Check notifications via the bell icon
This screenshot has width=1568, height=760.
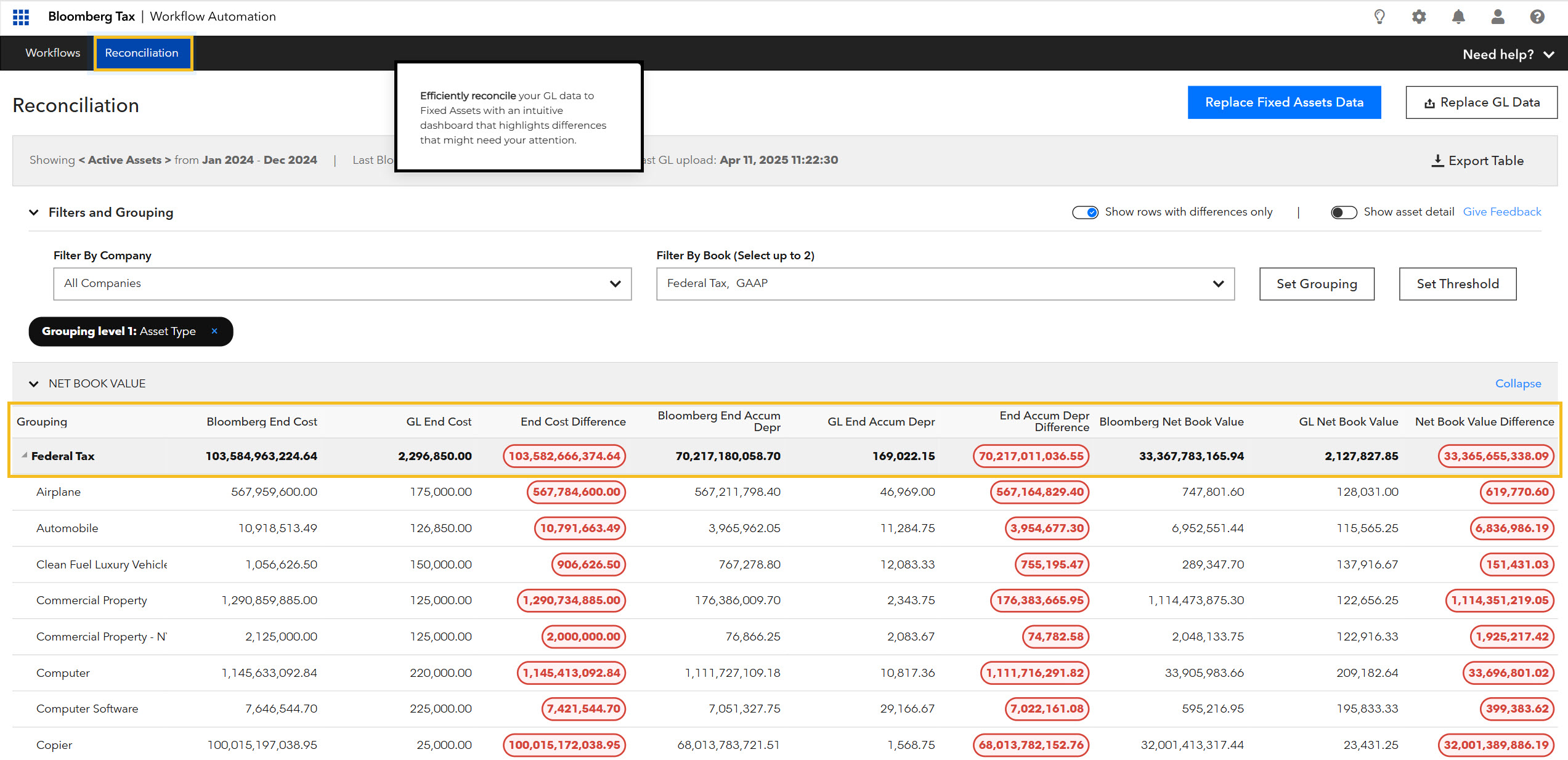[1458, 17]
